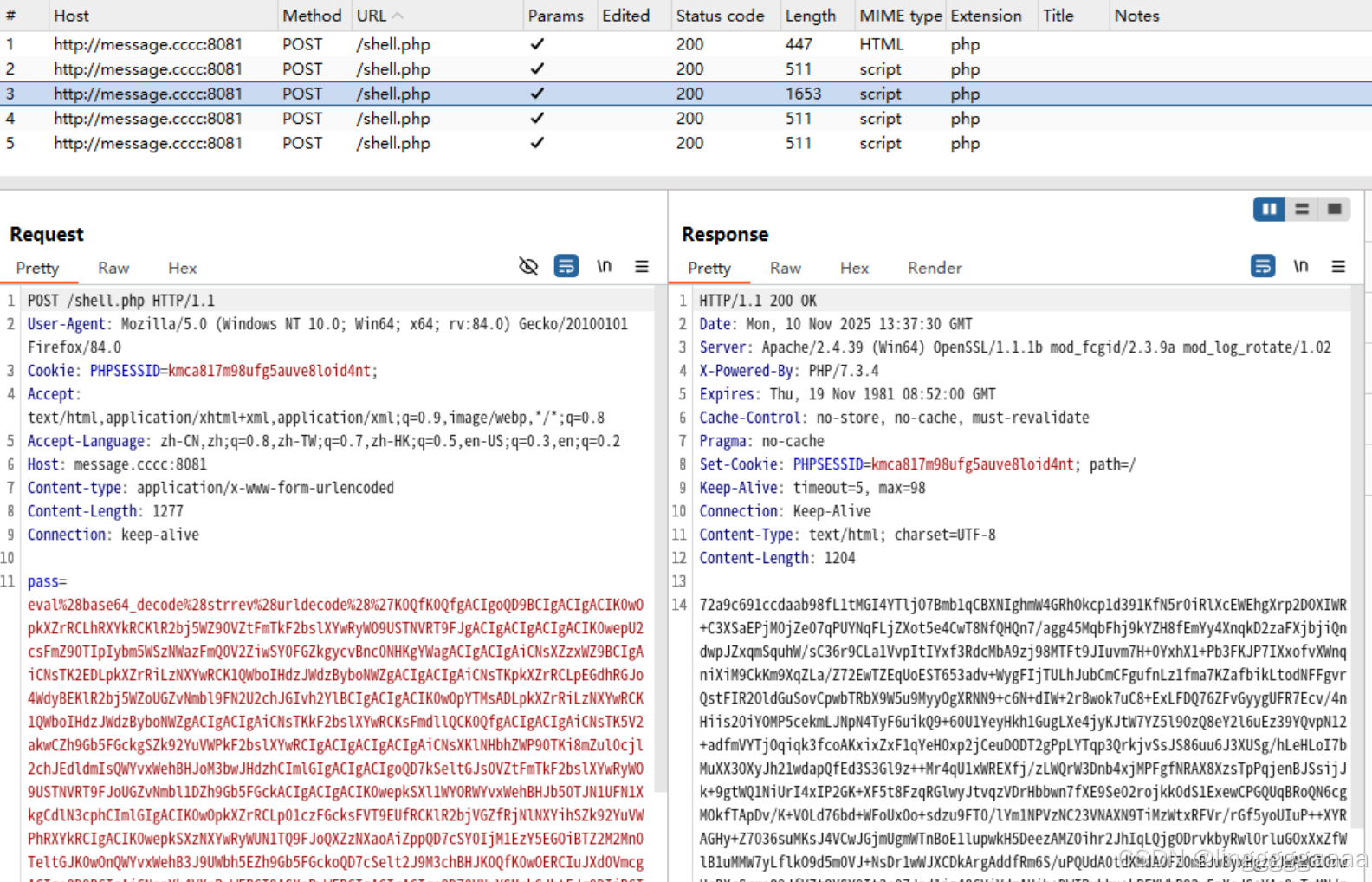This screenshot has height=882, width=1372.
Task: Open the Request panel hamburger menu
Action: [642, 267]
